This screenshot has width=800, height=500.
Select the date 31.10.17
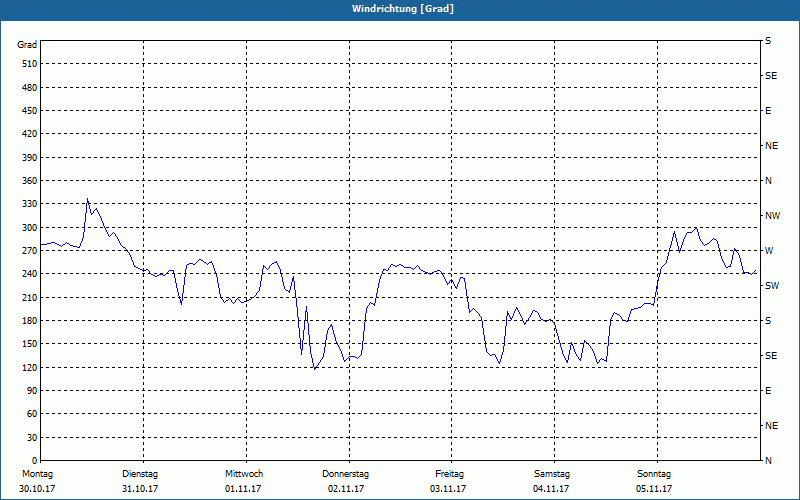pos(140,489)
